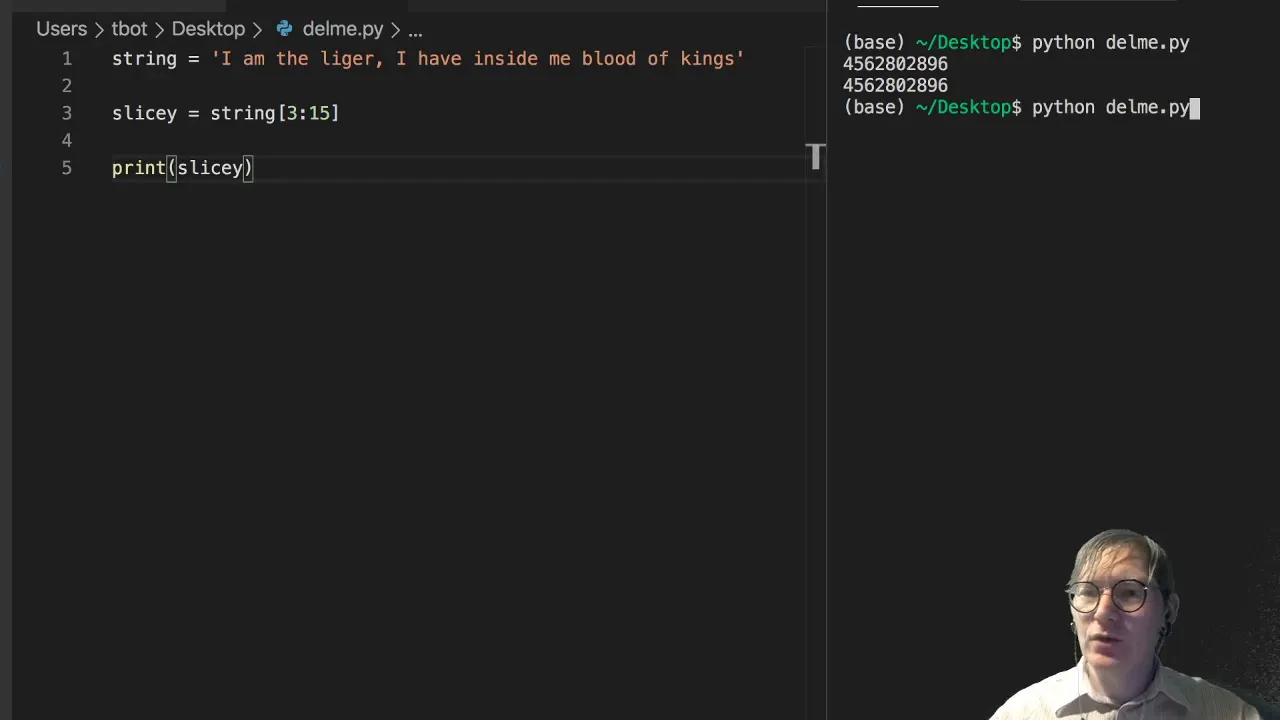Click line number 3 in gutter

(x=66, y=113)
